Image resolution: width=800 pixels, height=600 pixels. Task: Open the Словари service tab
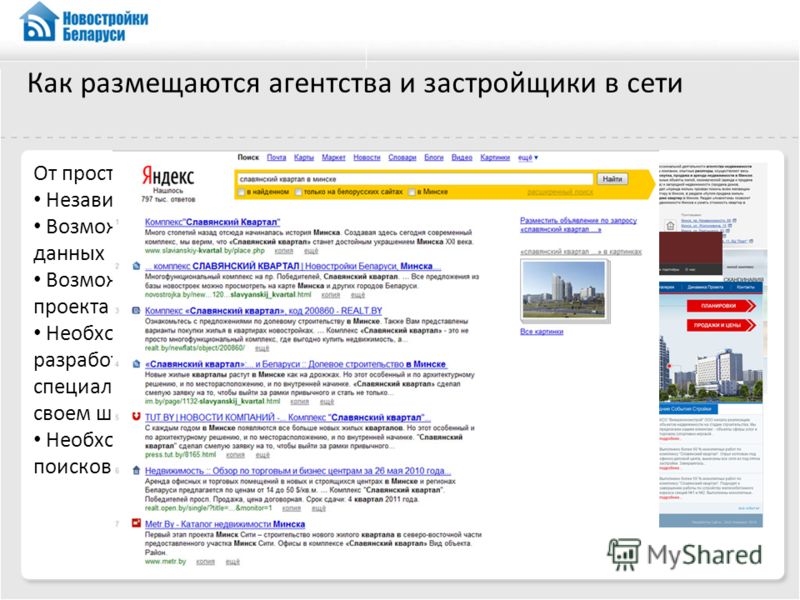pos(402,158)
